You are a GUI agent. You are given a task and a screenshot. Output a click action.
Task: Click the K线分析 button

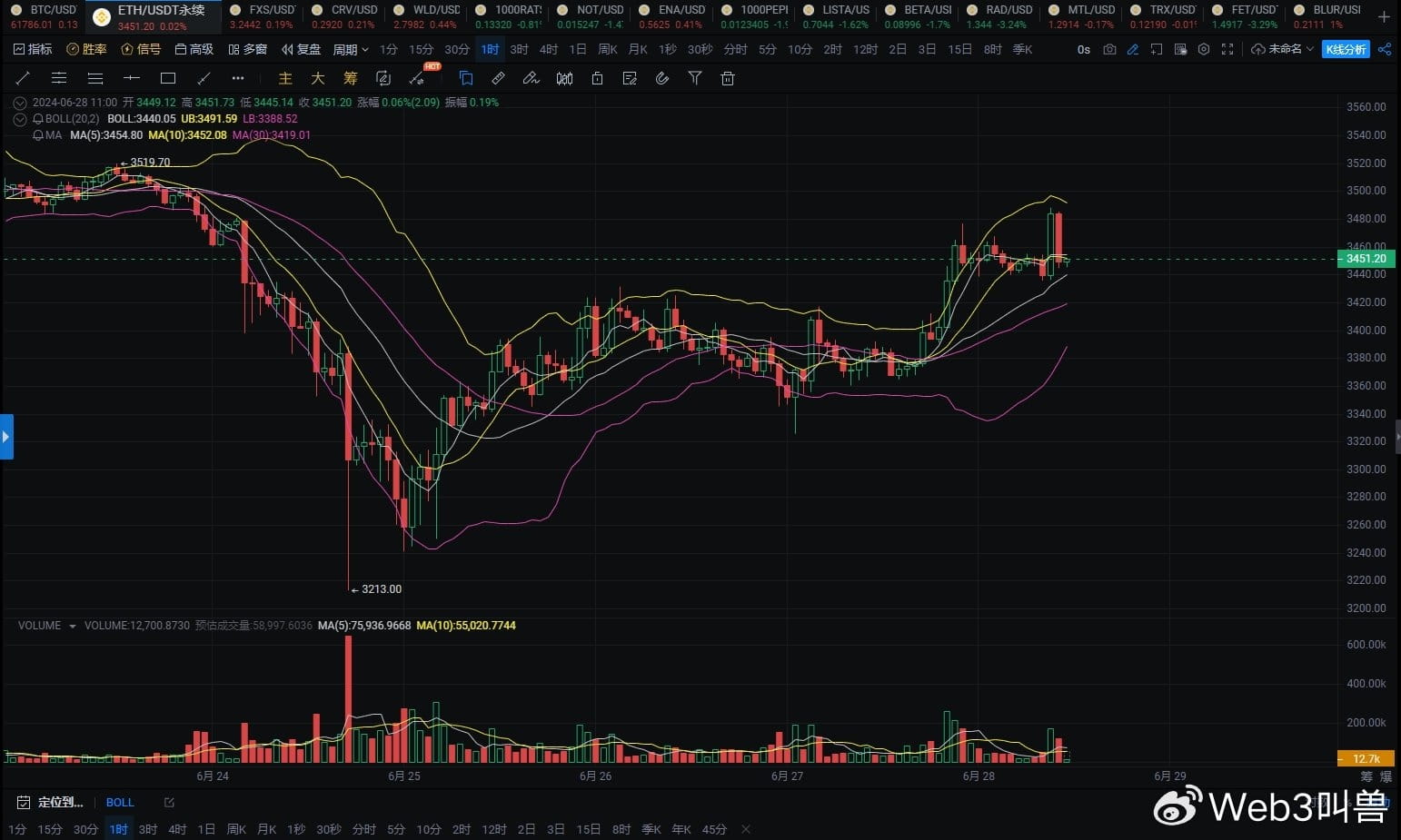tap(1346, 49)
